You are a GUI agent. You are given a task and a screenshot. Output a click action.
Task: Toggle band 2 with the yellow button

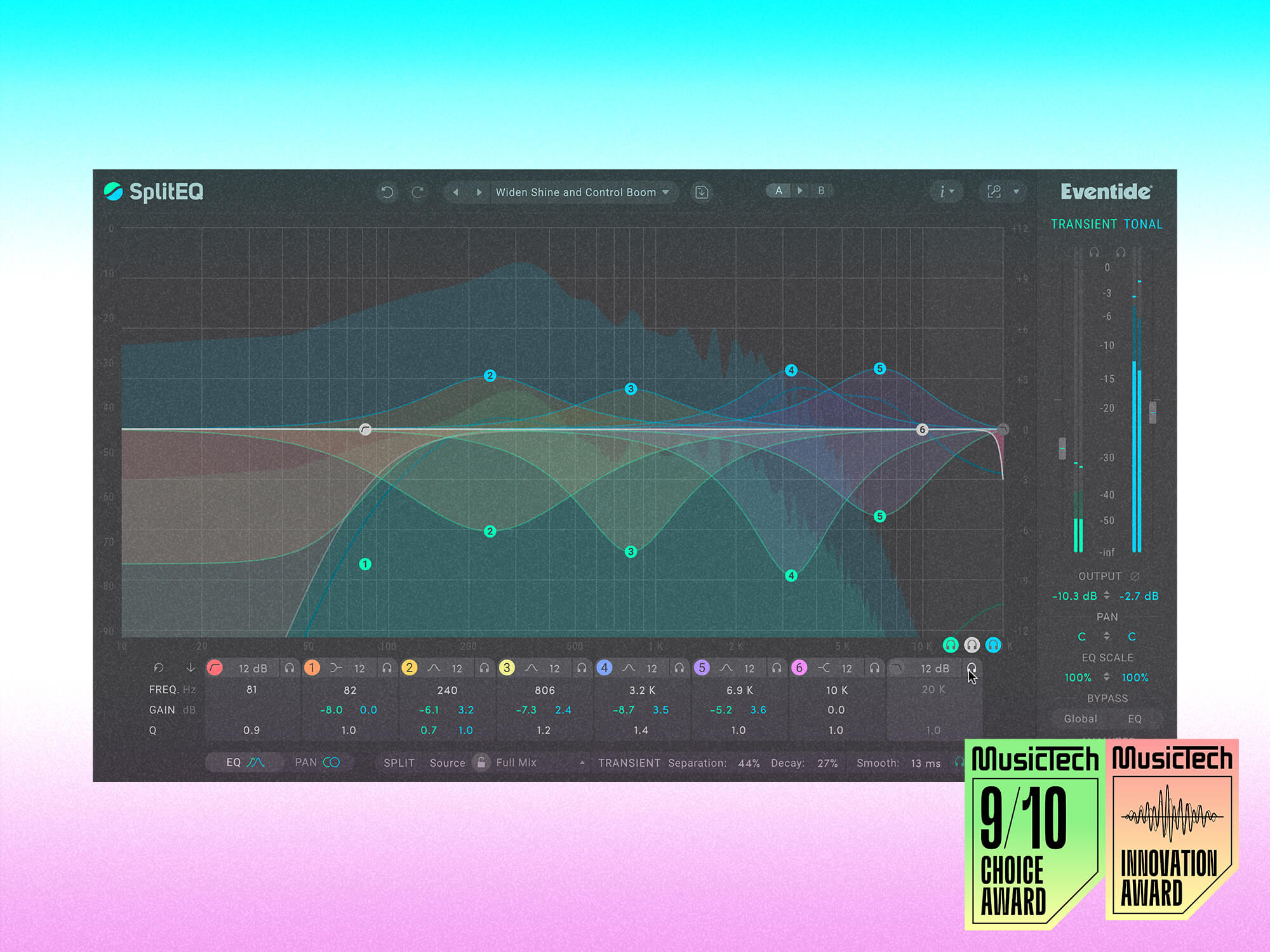coord(410,668)
